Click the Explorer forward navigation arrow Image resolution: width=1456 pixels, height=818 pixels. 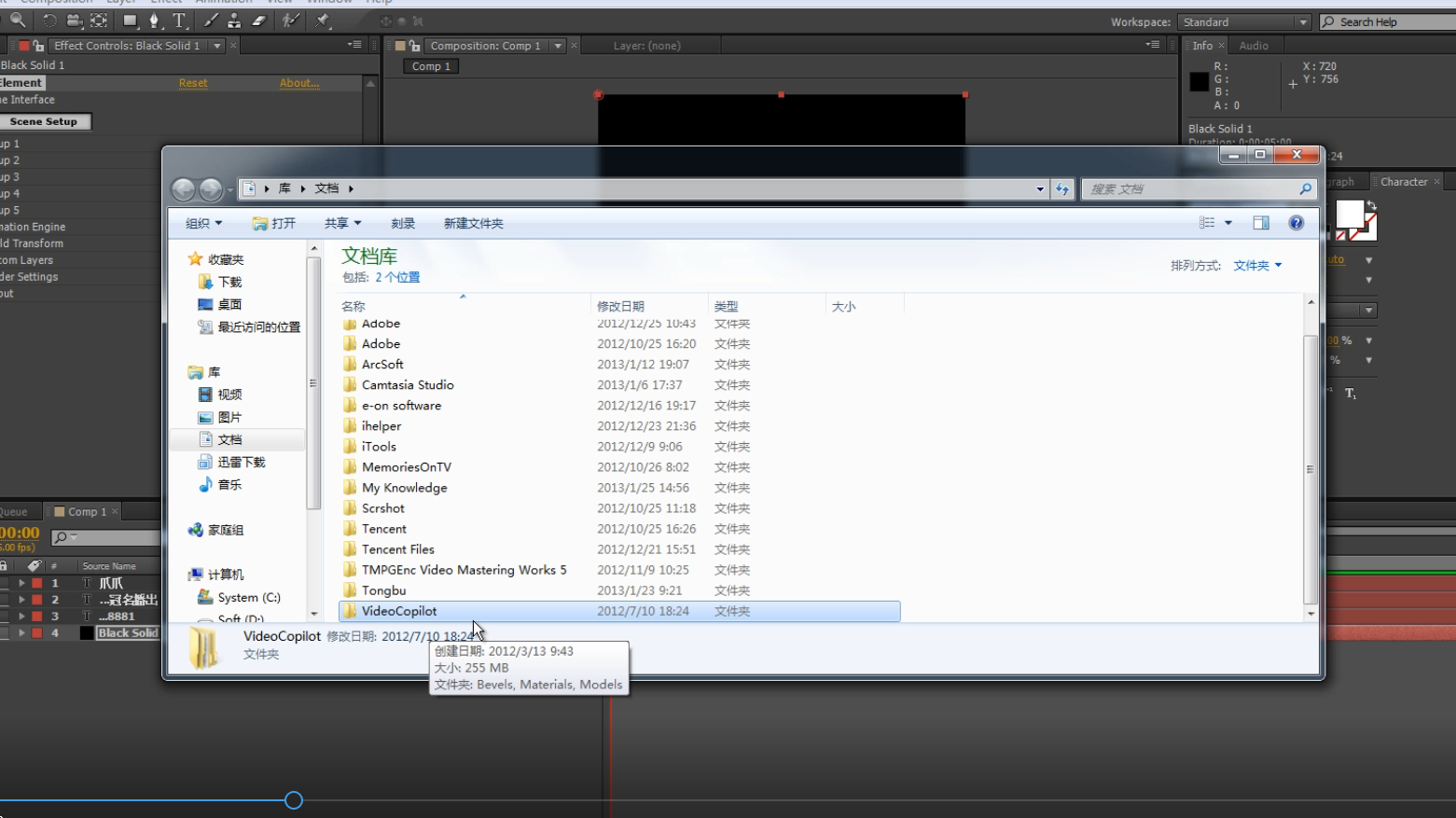[x=212, y=189]
